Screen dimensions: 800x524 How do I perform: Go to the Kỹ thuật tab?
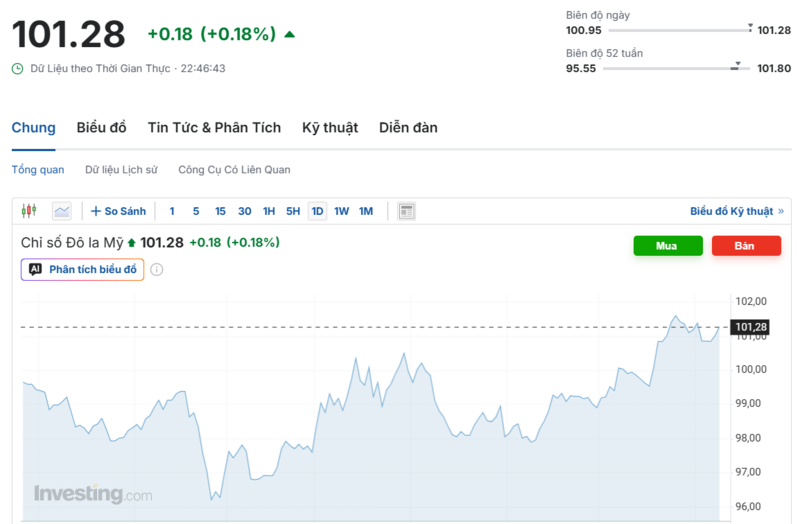coord(330,128)
